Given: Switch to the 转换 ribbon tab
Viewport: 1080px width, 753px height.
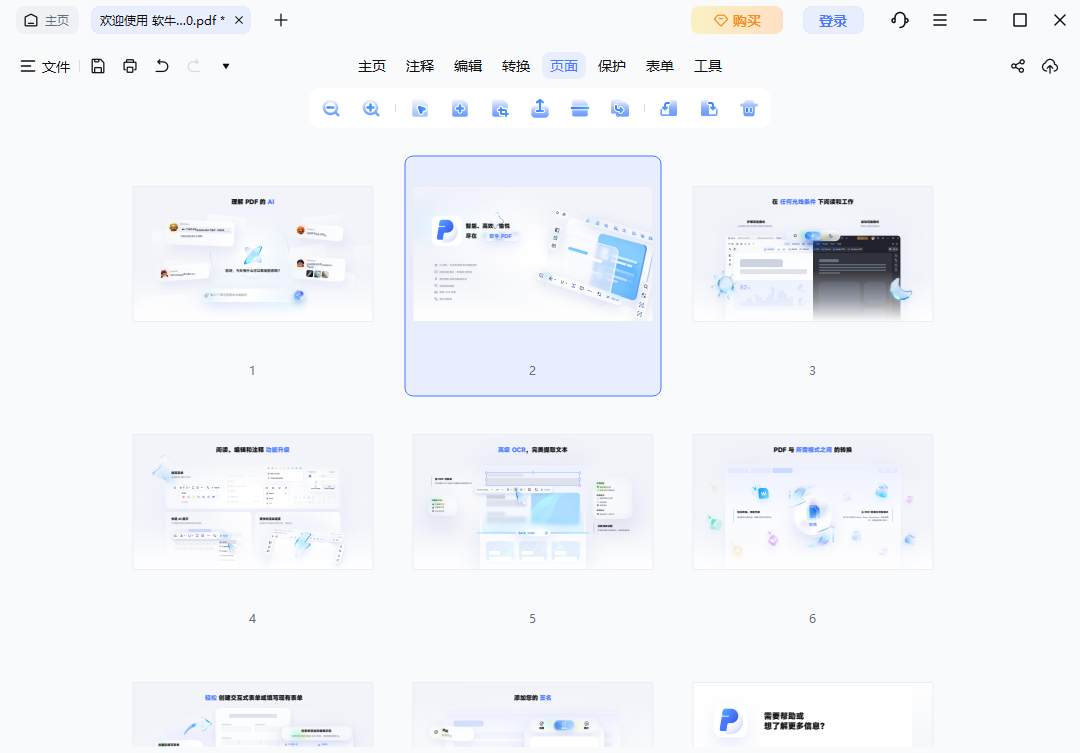Looking at the screenshot, I should coord(516,66).
